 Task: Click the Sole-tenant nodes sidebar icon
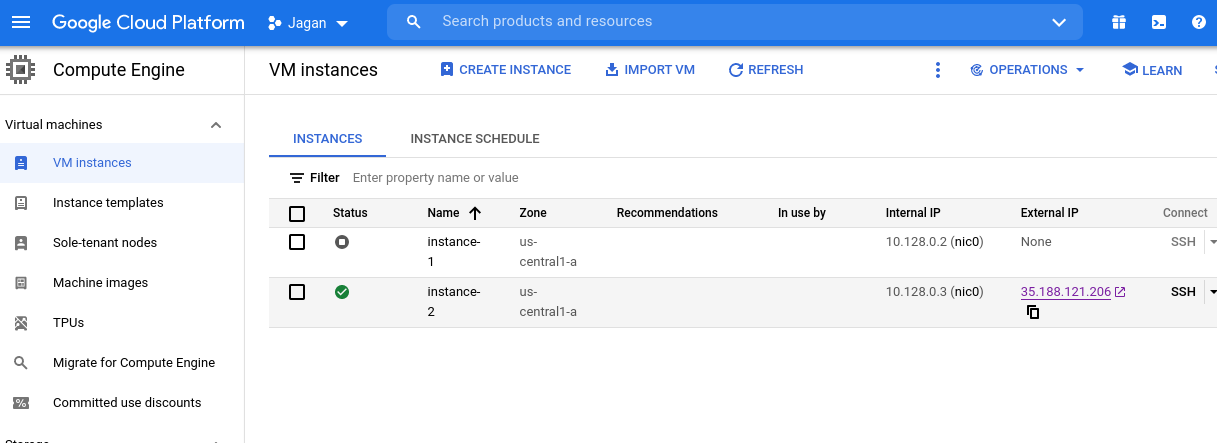[21, 243]
